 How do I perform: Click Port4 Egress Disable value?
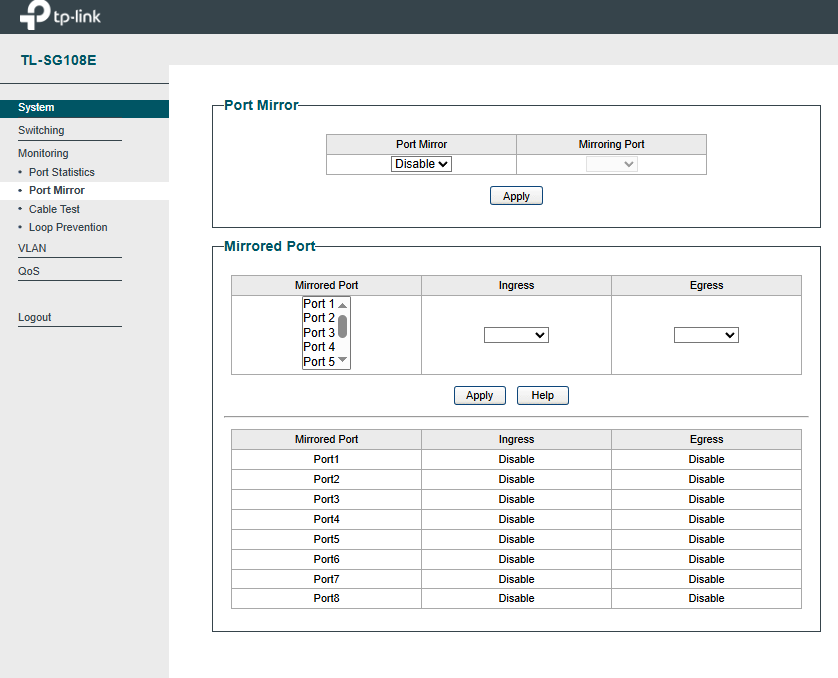tap(706, 519)
